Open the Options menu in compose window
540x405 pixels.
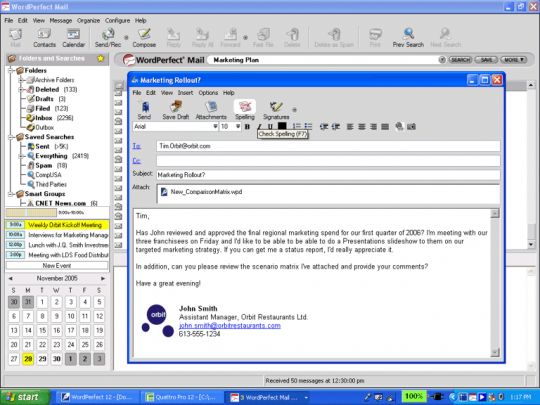click(208, 93)
